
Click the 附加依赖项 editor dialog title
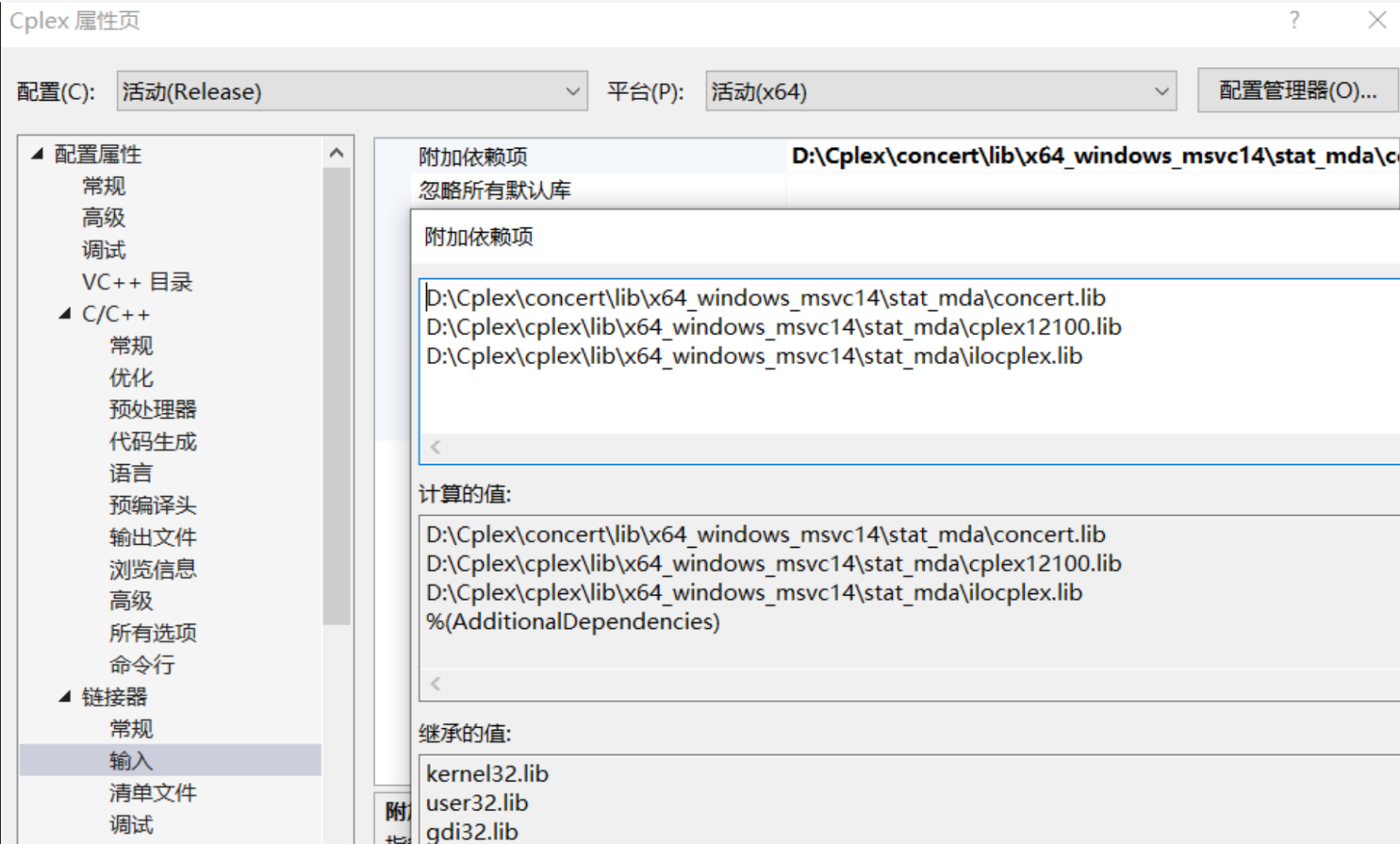[x=479, y=237]
